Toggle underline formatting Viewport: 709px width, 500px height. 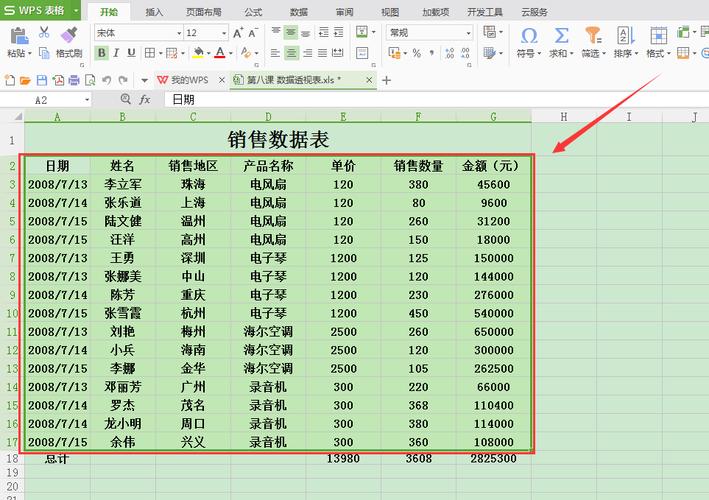click(x=131, y=53)
